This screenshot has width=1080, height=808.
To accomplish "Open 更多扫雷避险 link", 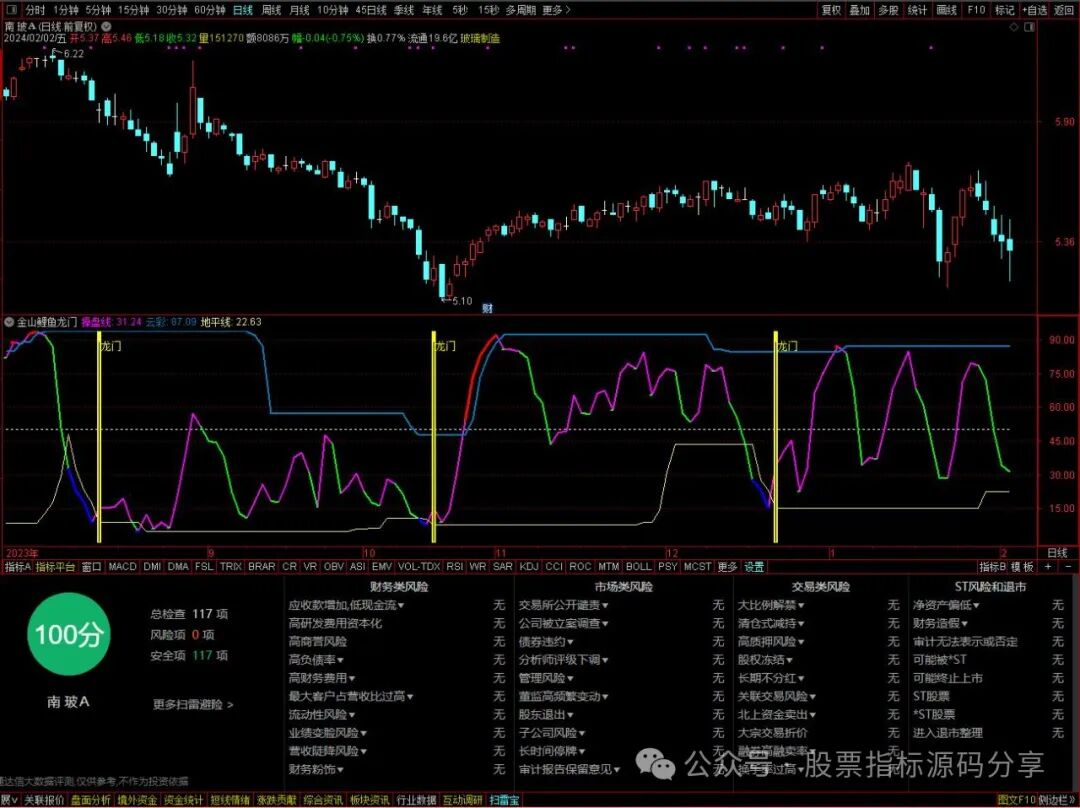I will point(193,704).
